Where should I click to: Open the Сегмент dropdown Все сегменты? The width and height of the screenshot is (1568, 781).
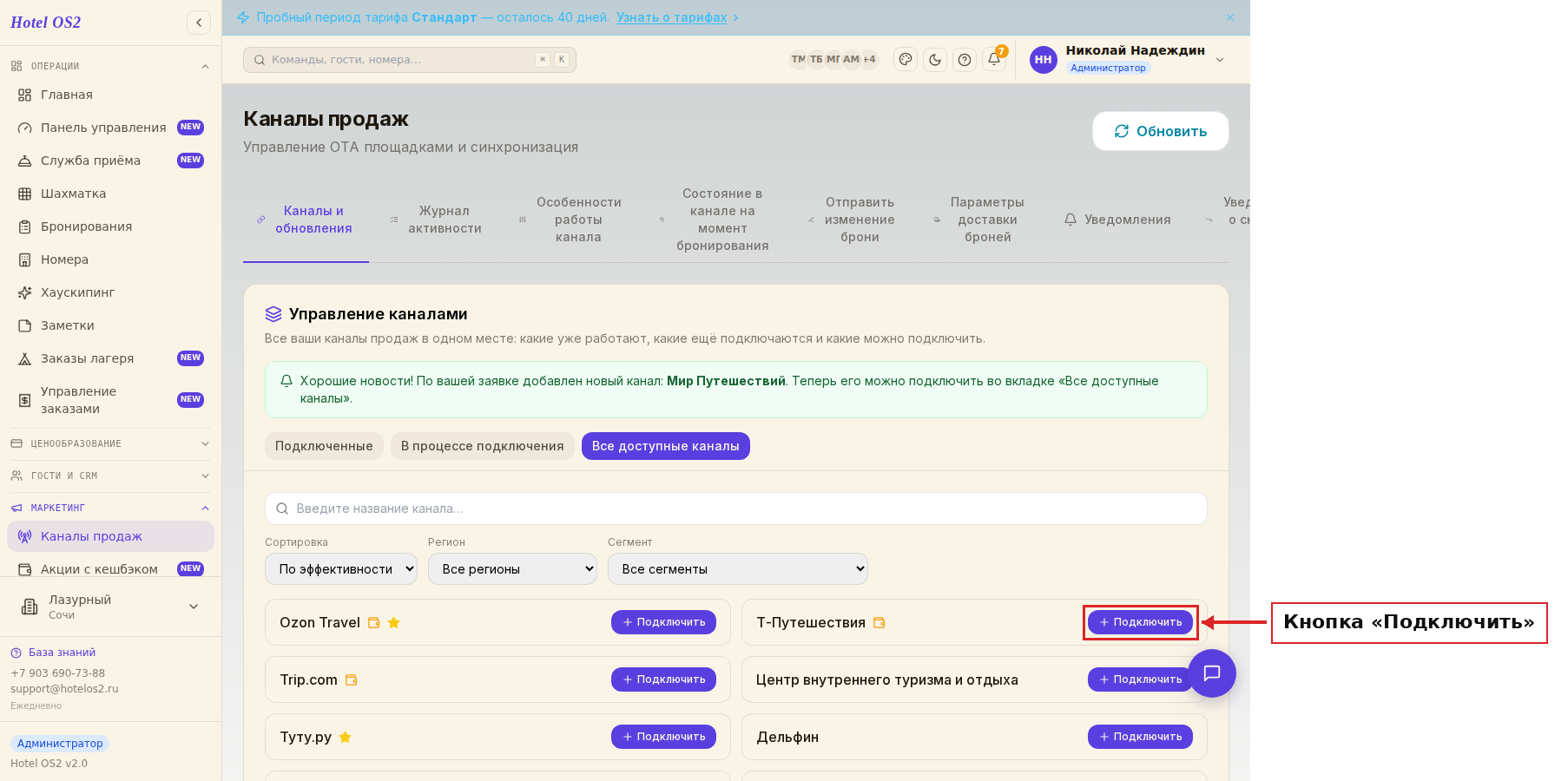coord(738,569)
